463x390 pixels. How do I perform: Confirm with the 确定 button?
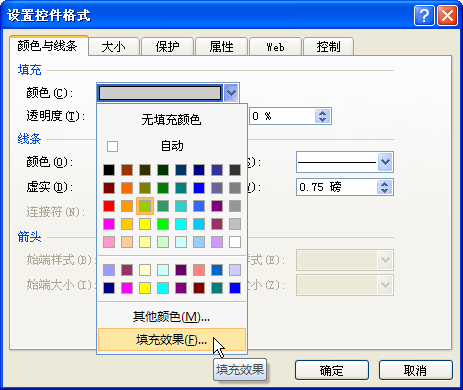[x=332, y=370]
